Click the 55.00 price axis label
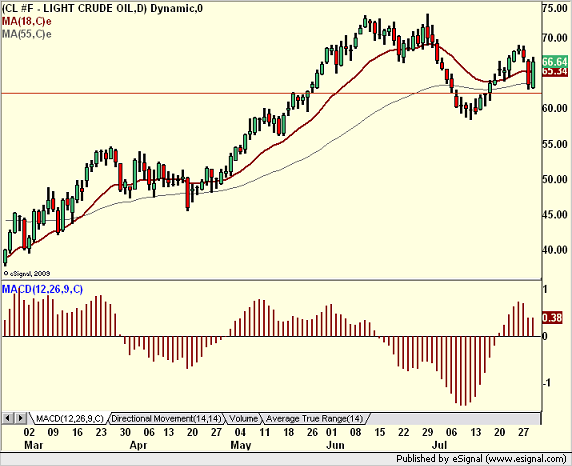This screenshot has width=572, height=466. [x=555, y=145]
